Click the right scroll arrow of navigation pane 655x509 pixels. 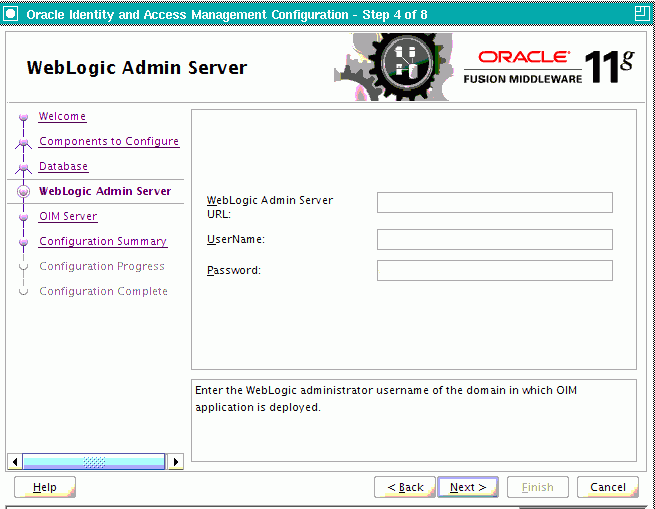175,462
